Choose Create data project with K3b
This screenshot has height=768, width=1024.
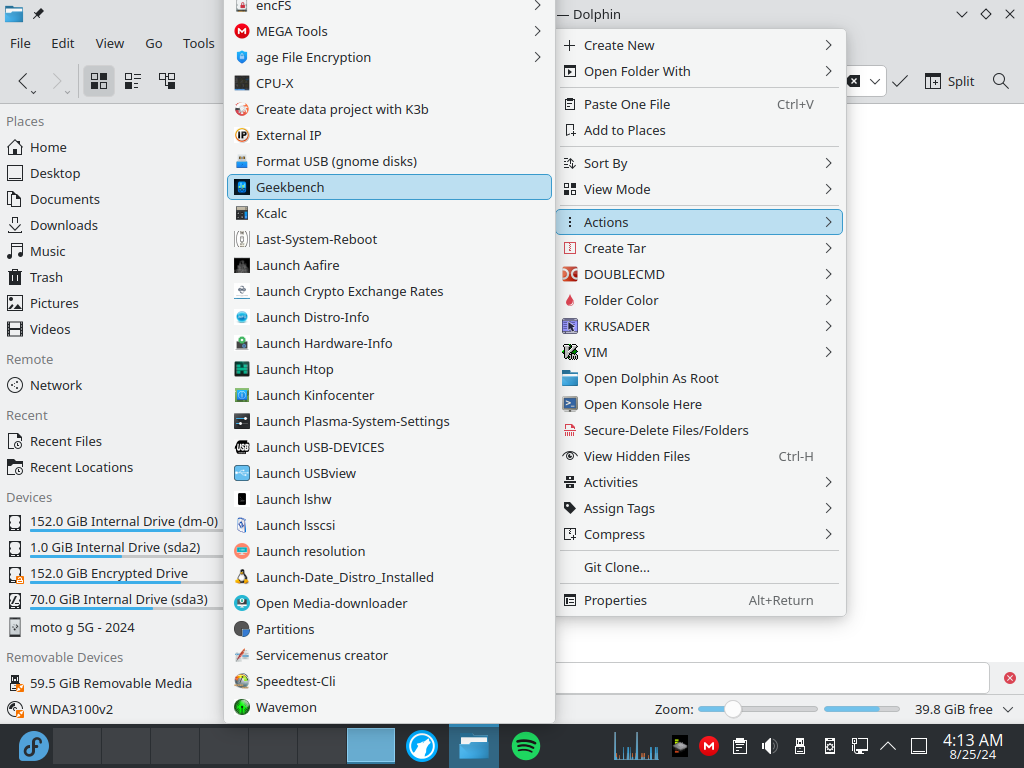389,110
